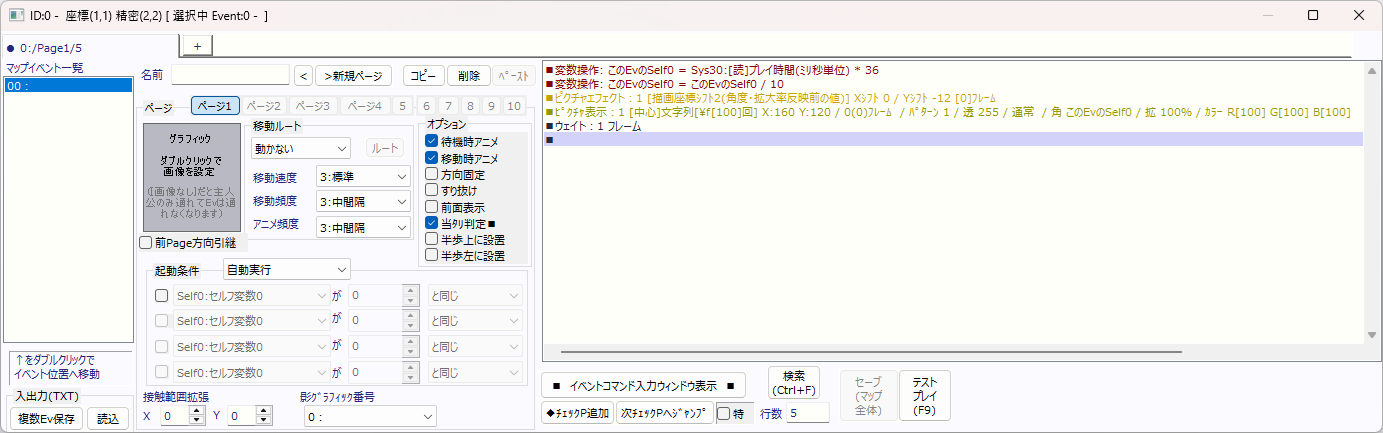Enable 前Page方向引継 checkbox
Viewport: 1383px width, 433px height.
click(146, 242)
